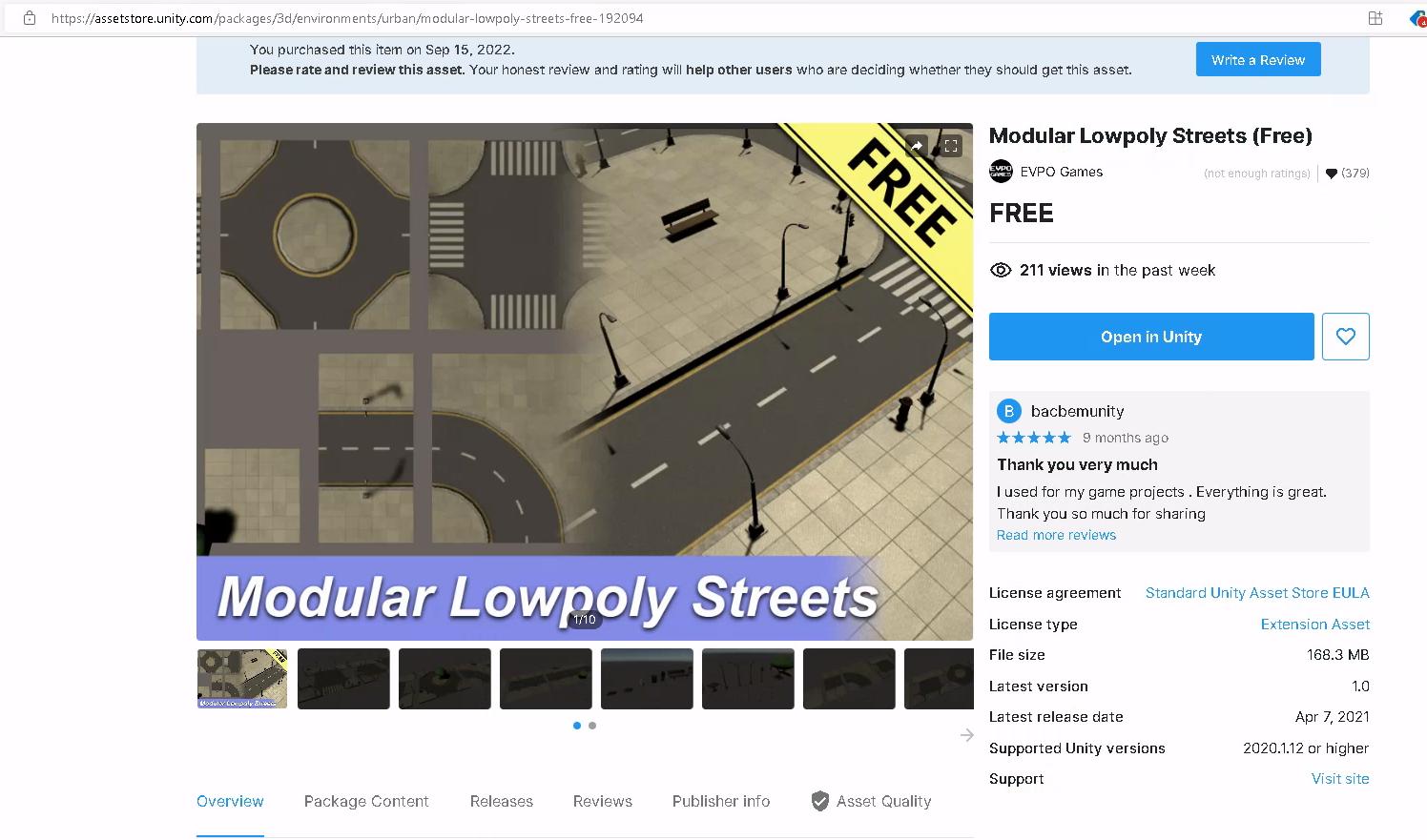Click bacbemunity reviewer avatar
The image size is (1427, 840).
pyautogui.click(x=1009, y=411)
